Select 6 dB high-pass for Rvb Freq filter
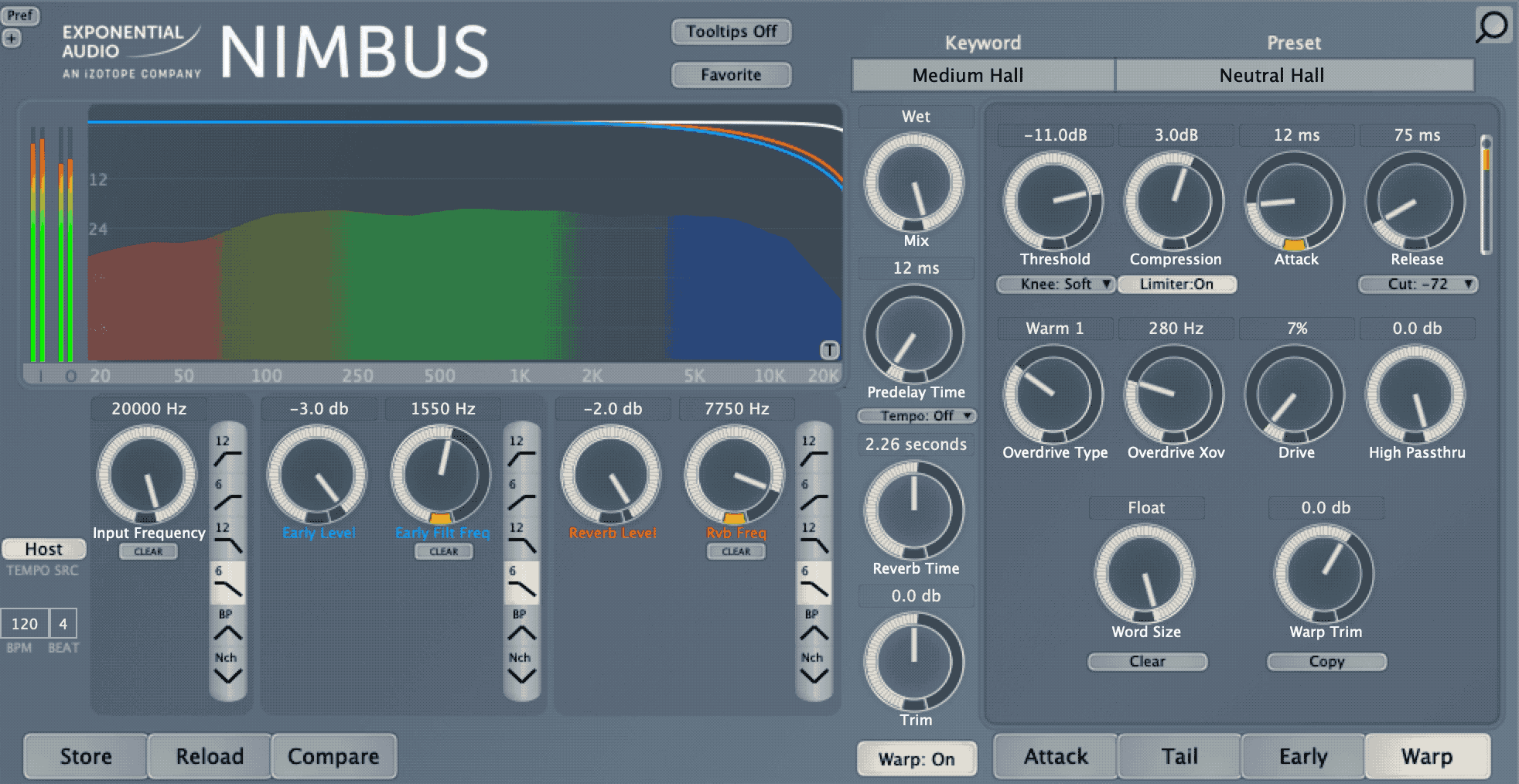 click(814, 494)
